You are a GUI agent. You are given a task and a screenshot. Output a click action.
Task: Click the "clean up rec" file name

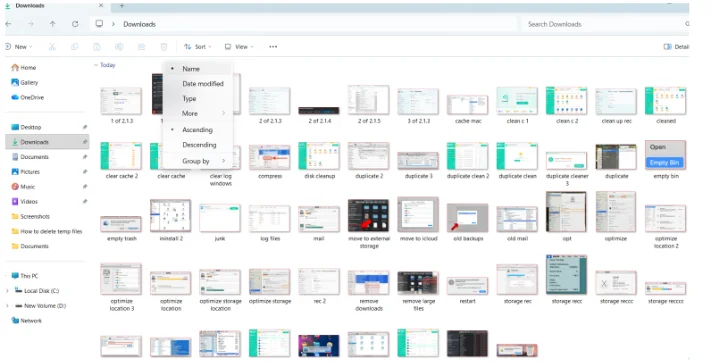click(x=616, y=121)
